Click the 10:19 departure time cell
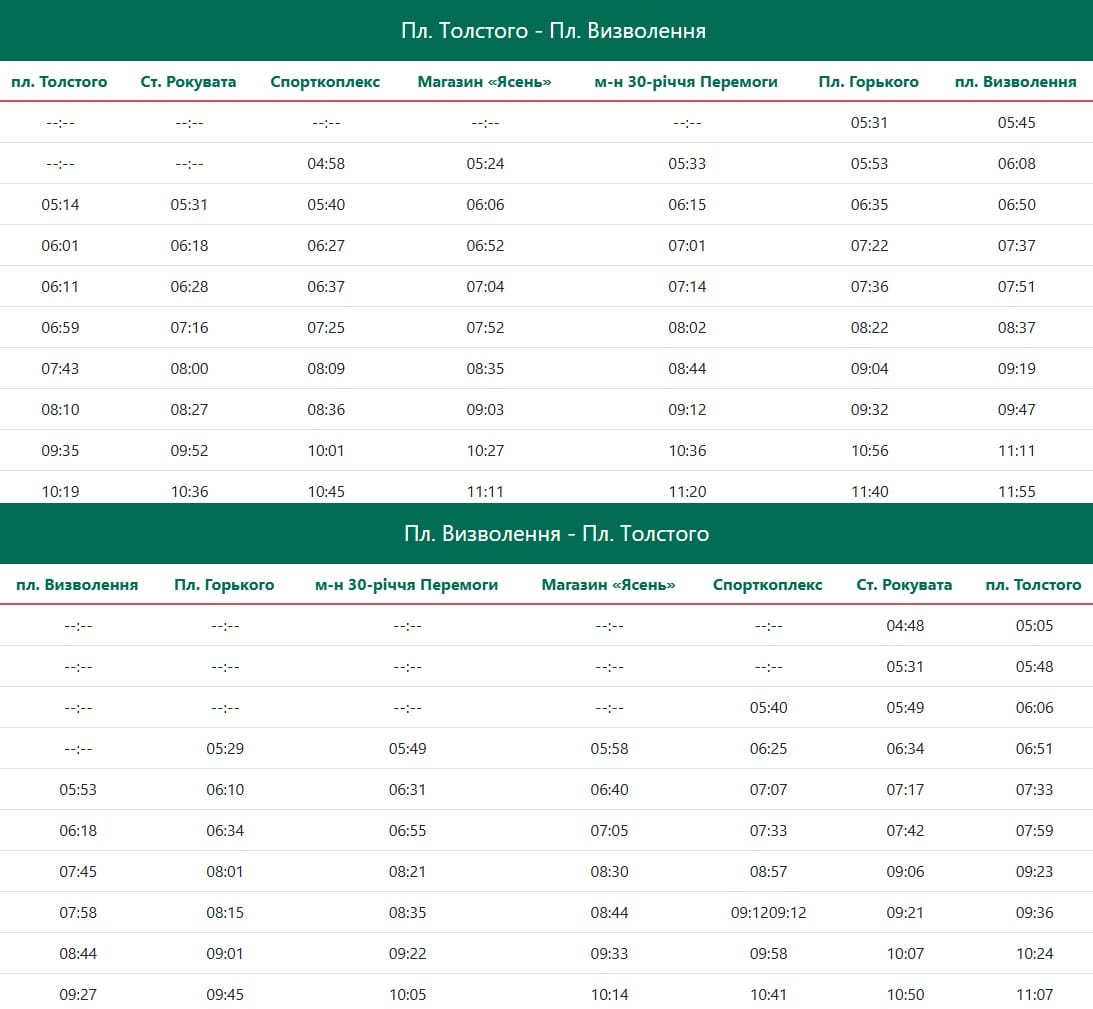 60,492
